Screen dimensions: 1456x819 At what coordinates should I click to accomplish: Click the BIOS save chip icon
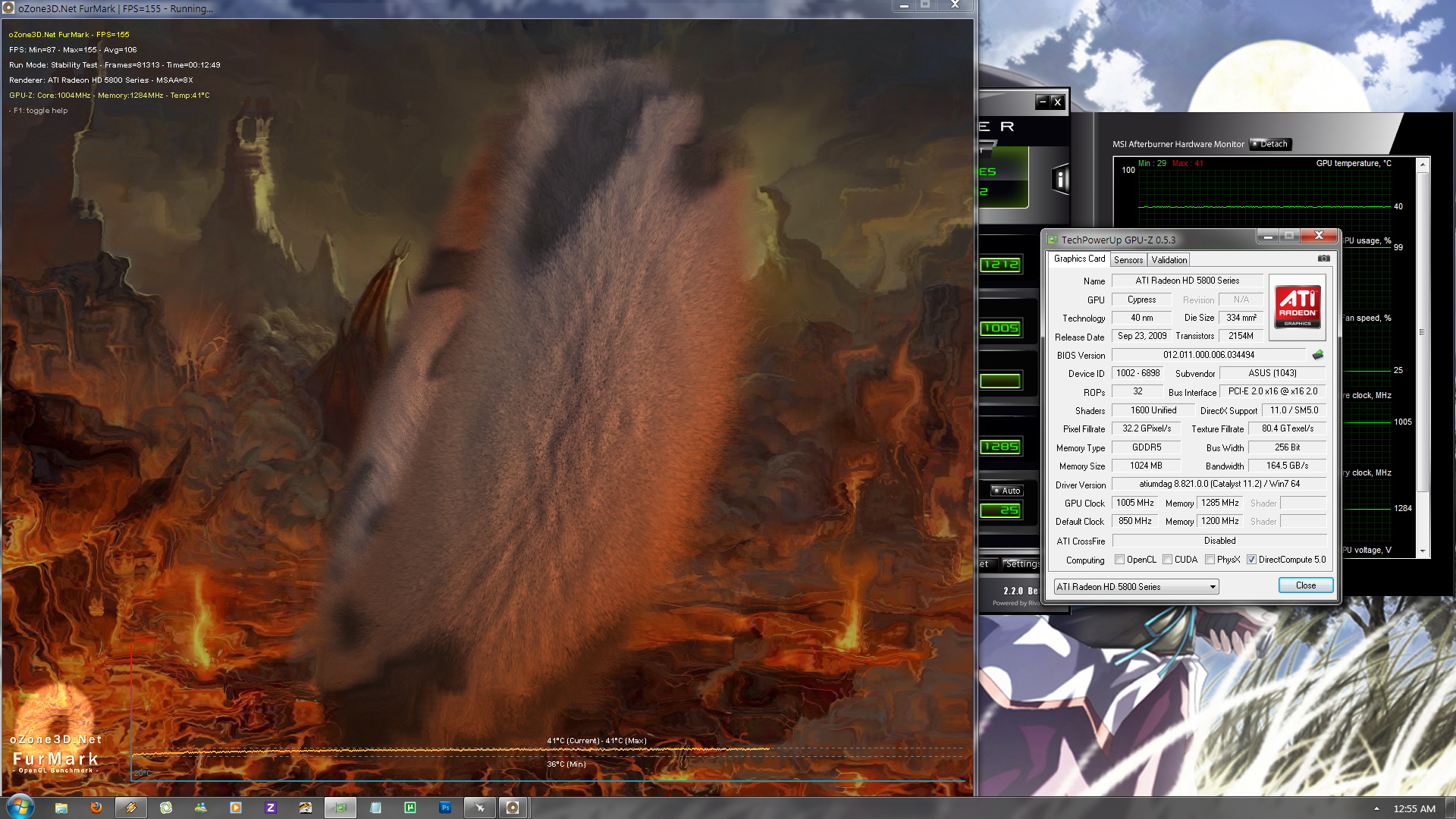coord(1318,355)
